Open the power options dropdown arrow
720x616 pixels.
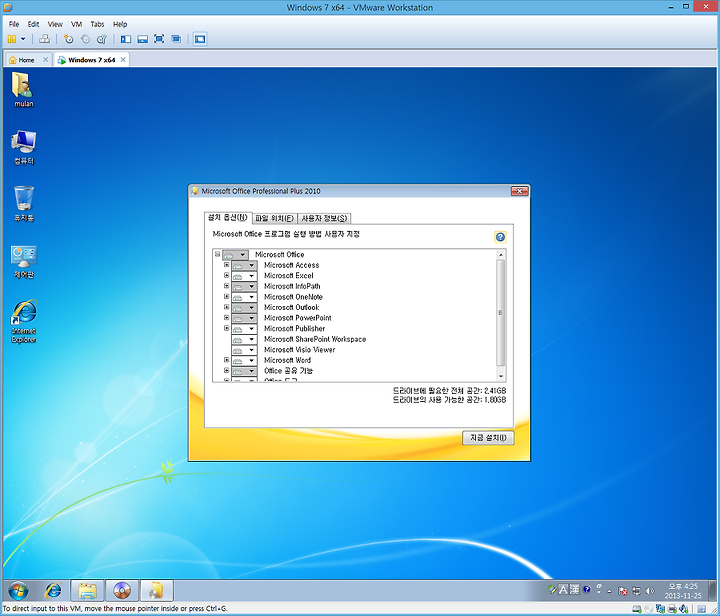pyautogui.click(x=23, y=39)
